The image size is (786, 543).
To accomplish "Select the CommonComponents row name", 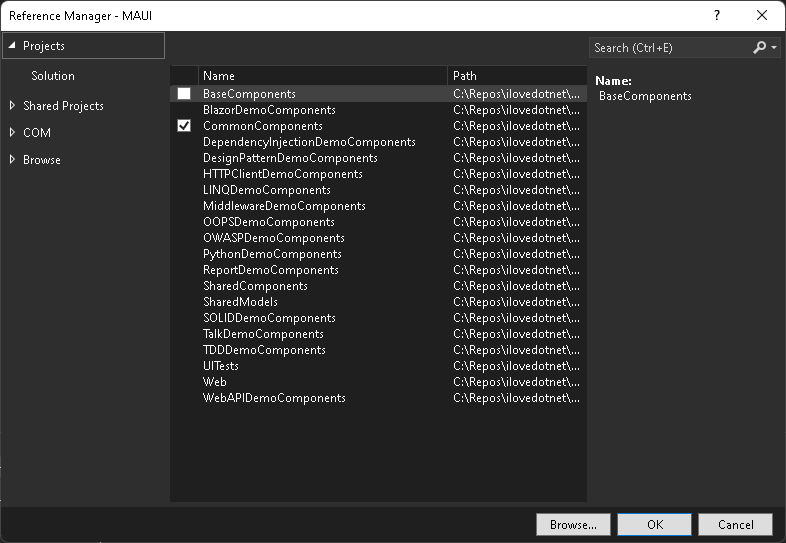I will click(x=263, y=126).
